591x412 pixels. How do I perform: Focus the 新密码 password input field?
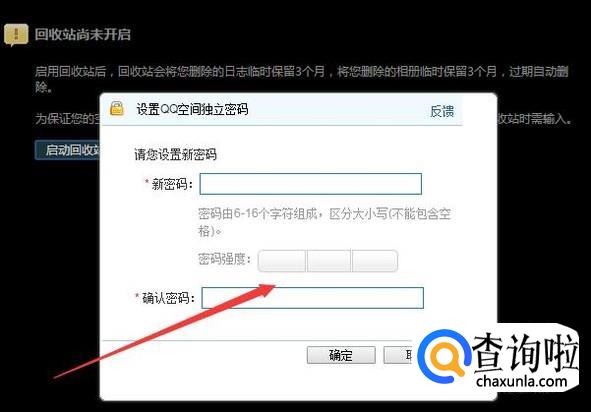coord(311,184)
